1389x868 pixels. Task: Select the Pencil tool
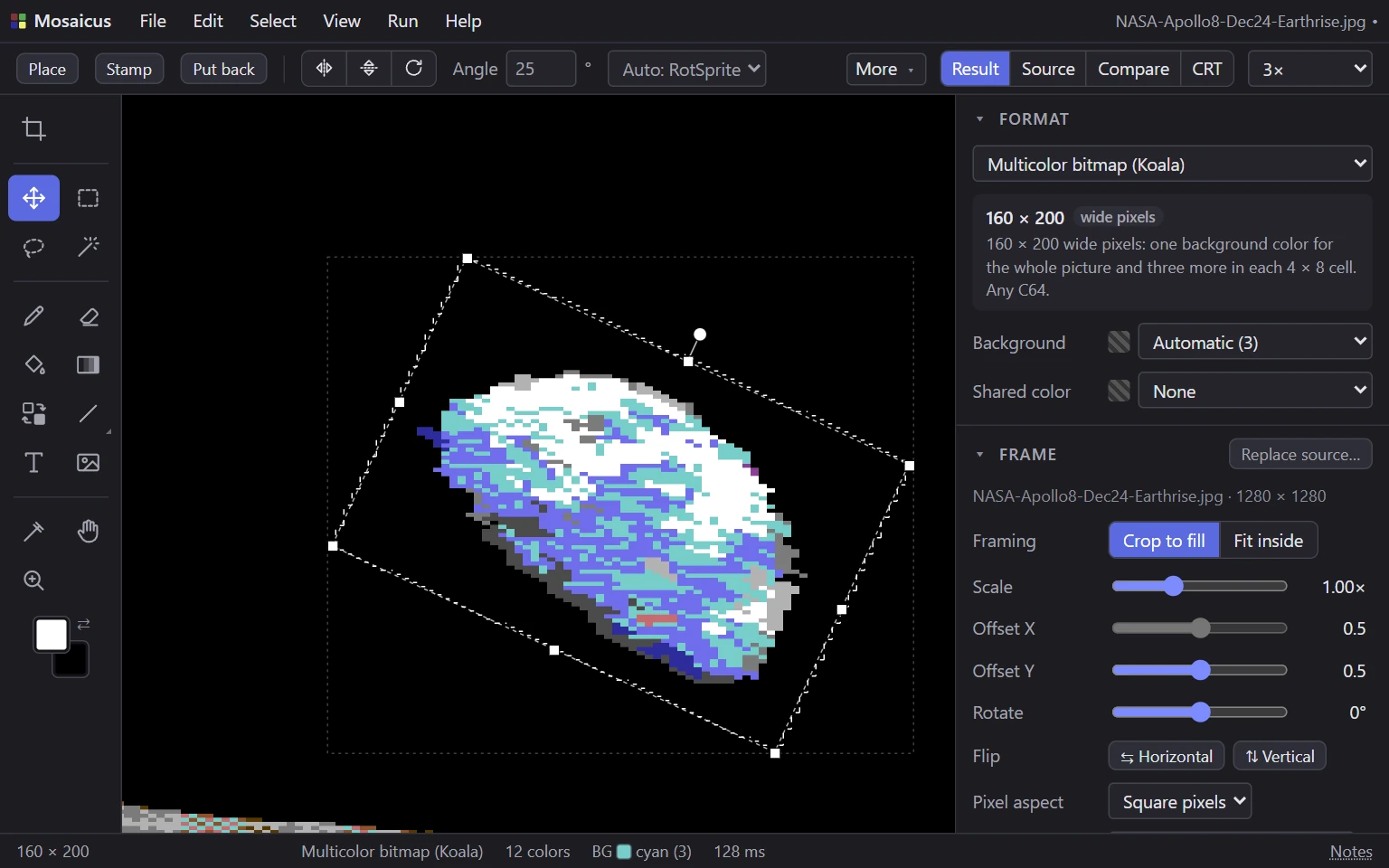pyautogui.click(x=34, y=316)
